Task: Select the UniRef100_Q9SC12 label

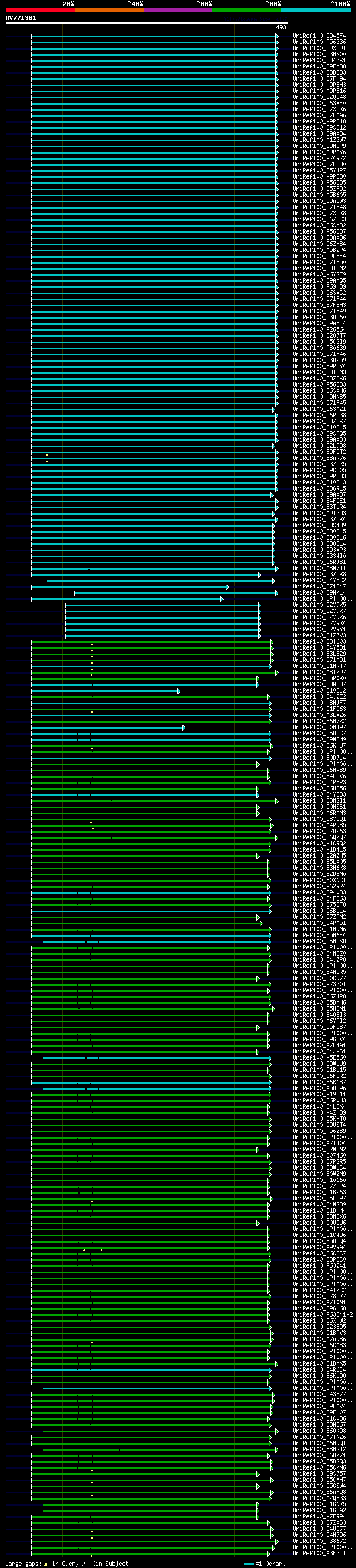Action: coord(319,127)
